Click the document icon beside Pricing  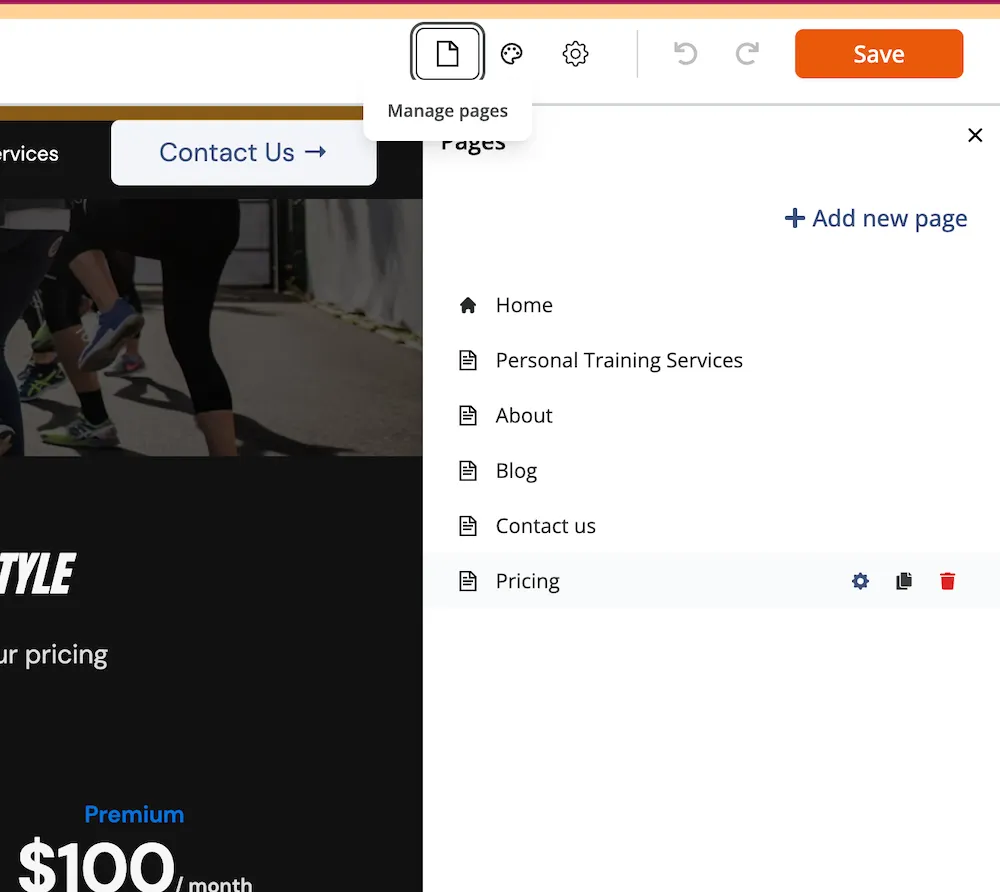468,581
